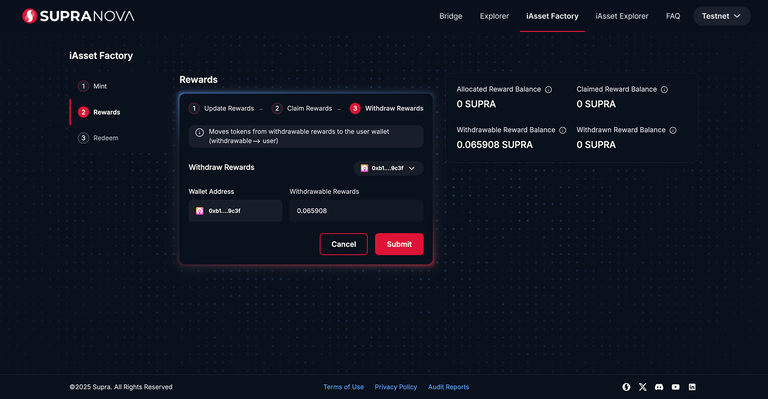Switch to Withdraw Rewards step label
Viewport: 768px width, 399px height.
394,109
